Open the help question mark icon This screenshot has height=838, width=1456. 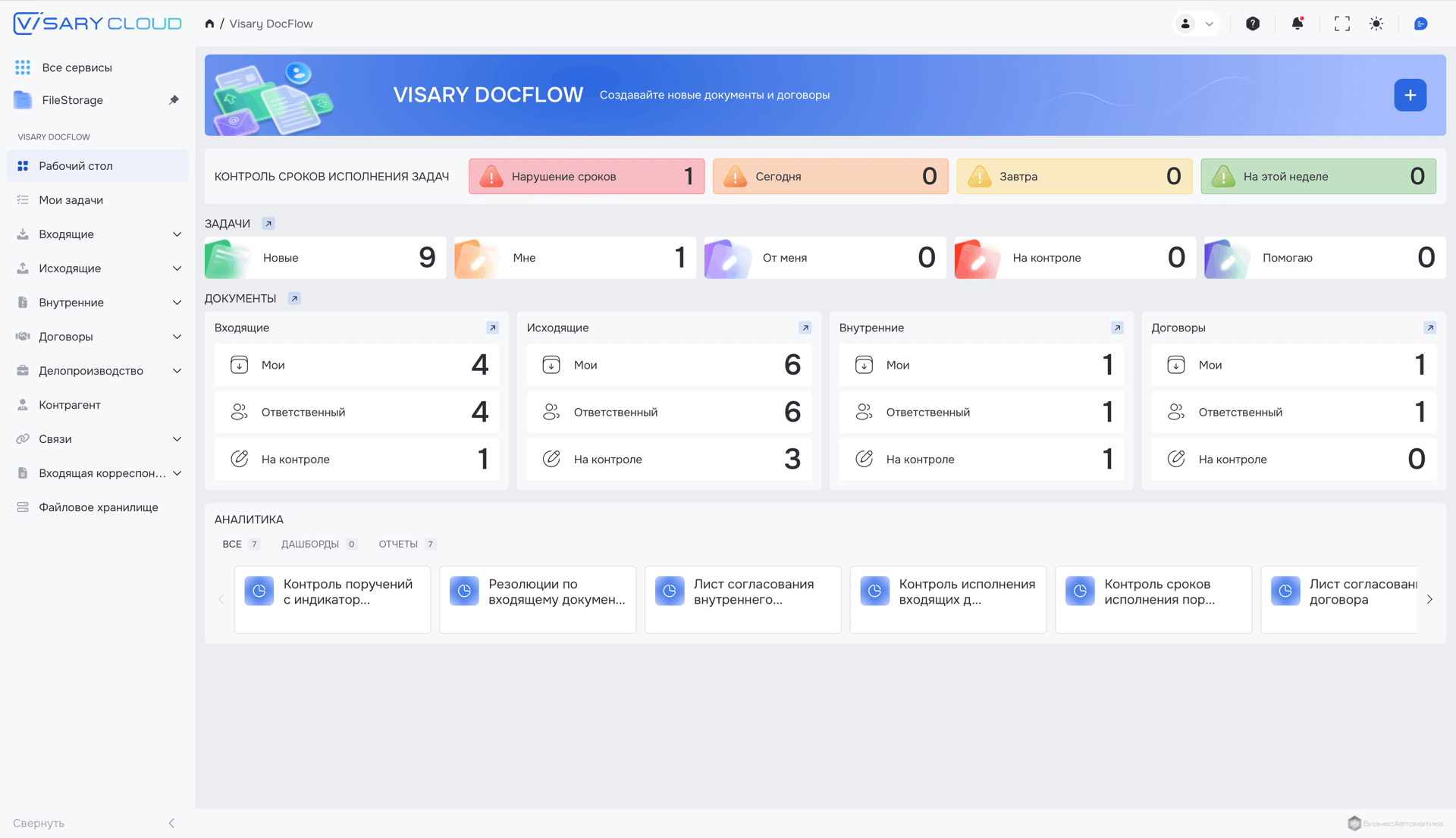tap(1253, 24)
